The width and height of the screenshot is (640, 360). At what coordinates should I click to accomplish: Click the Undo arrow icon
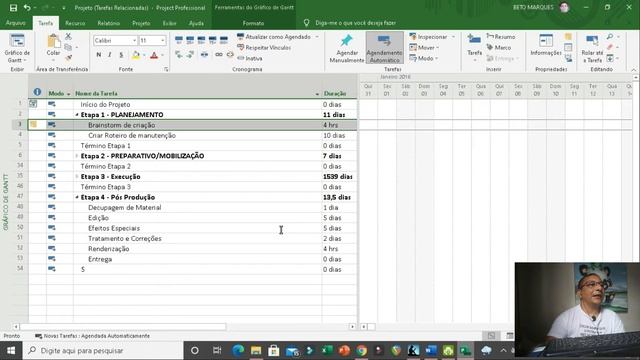click(27, 7)
